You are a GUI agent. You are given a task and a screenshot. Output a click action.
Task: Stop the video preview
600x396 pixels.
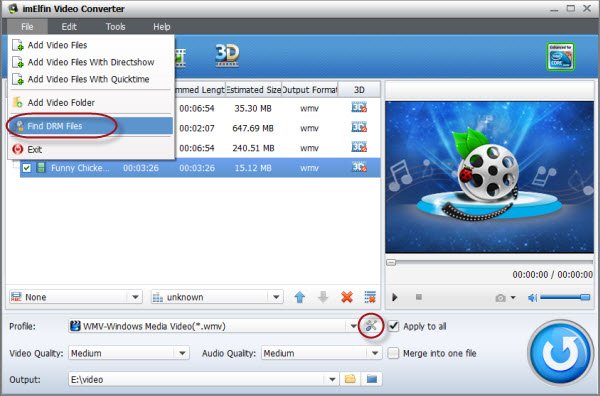tap(419, 297)
